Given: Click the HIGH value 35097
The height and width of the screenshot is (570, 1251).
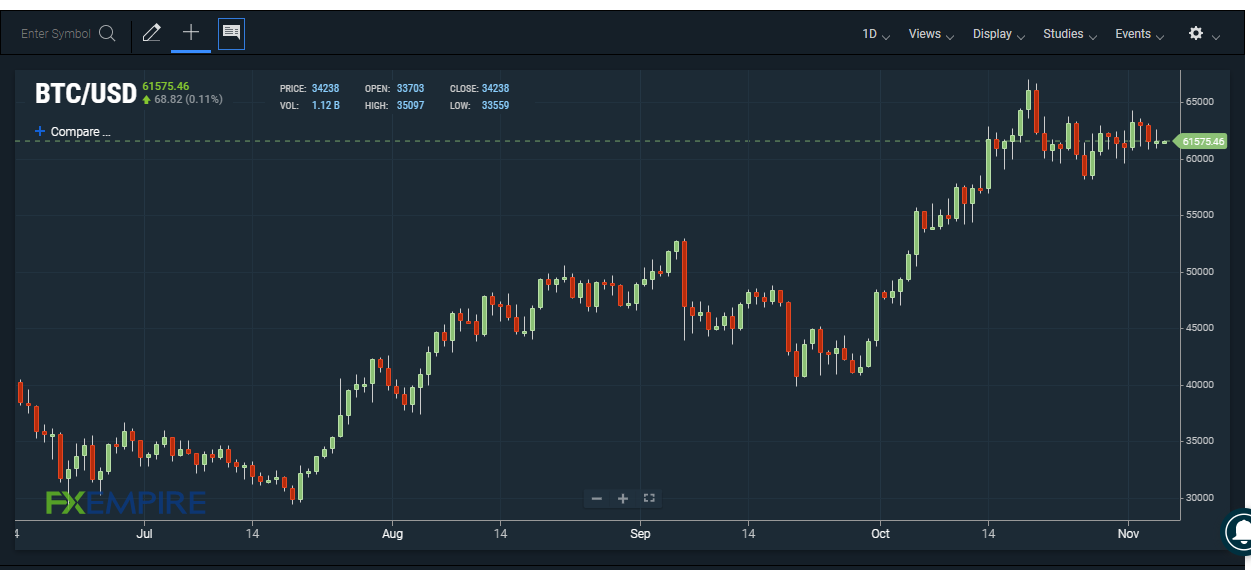Looking at the screenshot, I should click(410, 105).
